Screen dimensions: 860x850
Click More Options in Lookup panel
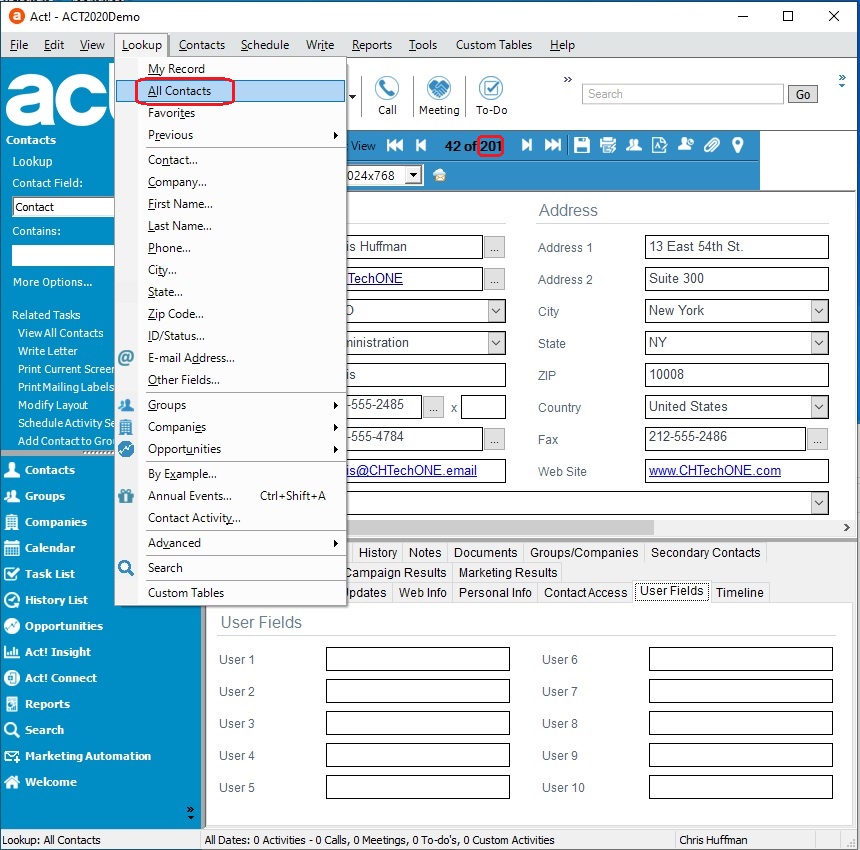click(x=53, y=282)
